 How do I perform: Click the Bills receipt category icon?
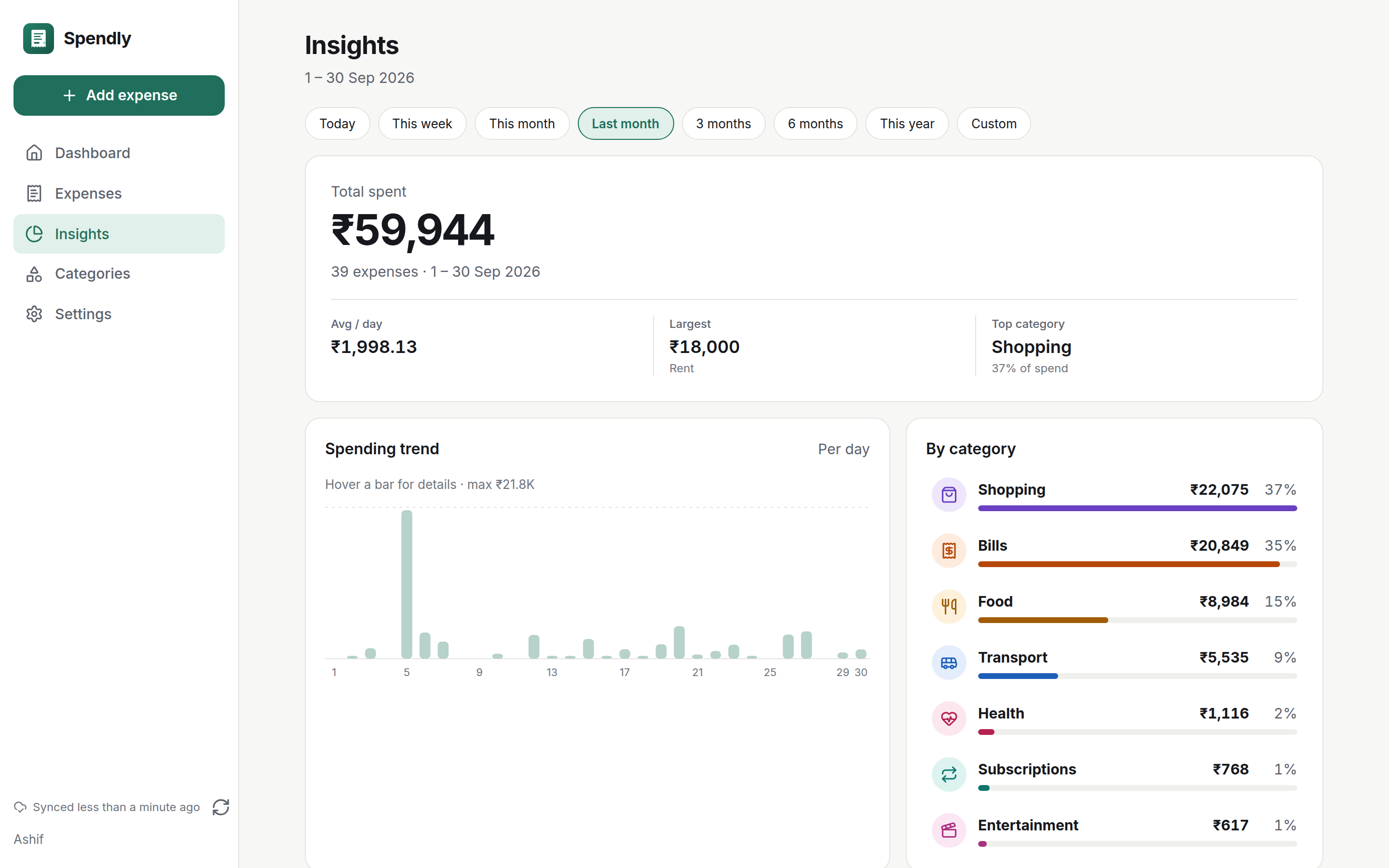click(949, 551)
